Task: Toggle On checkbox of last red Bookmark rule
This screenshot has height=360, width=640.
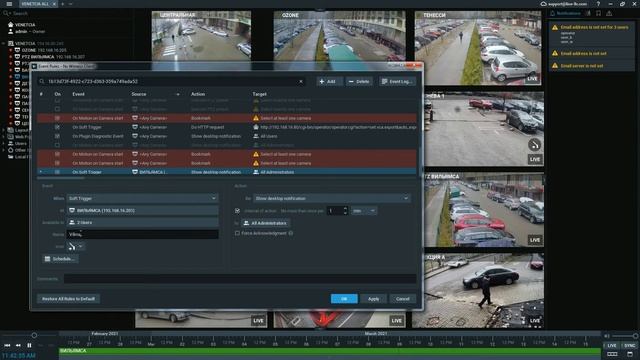Action: click(57, 163)
